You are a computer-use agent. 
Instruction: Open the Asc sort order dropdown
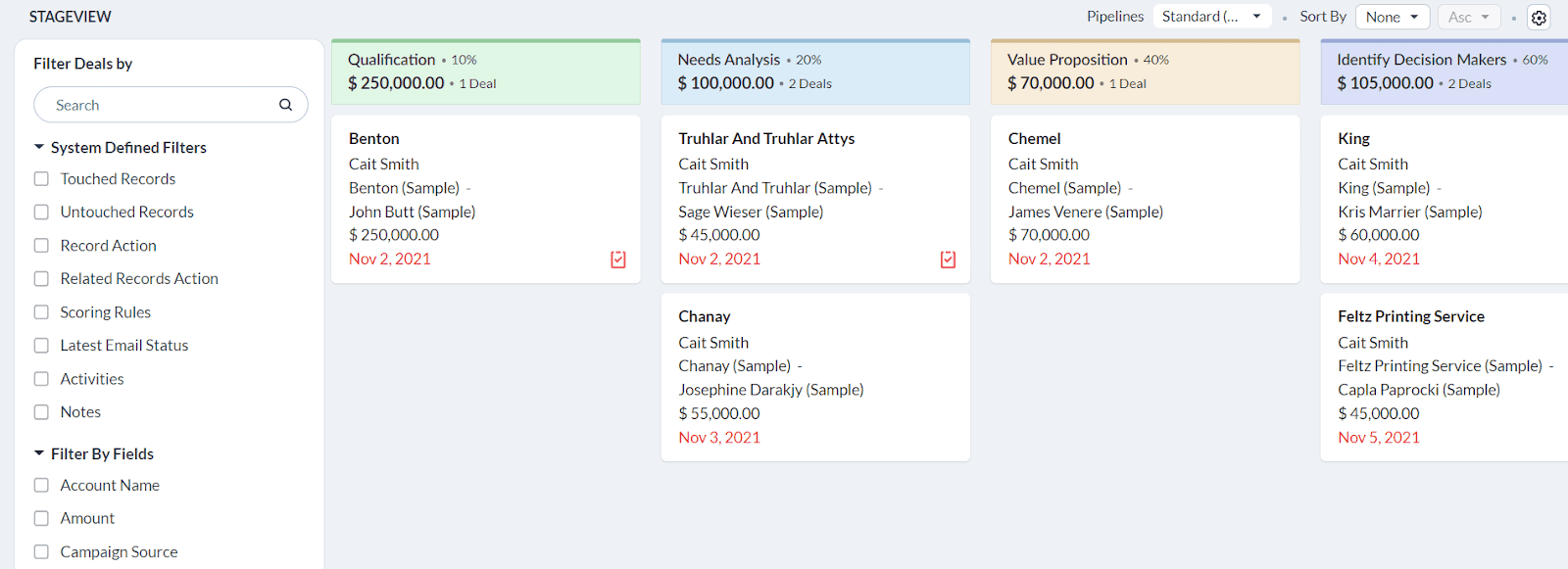(x=1468, y=17)
